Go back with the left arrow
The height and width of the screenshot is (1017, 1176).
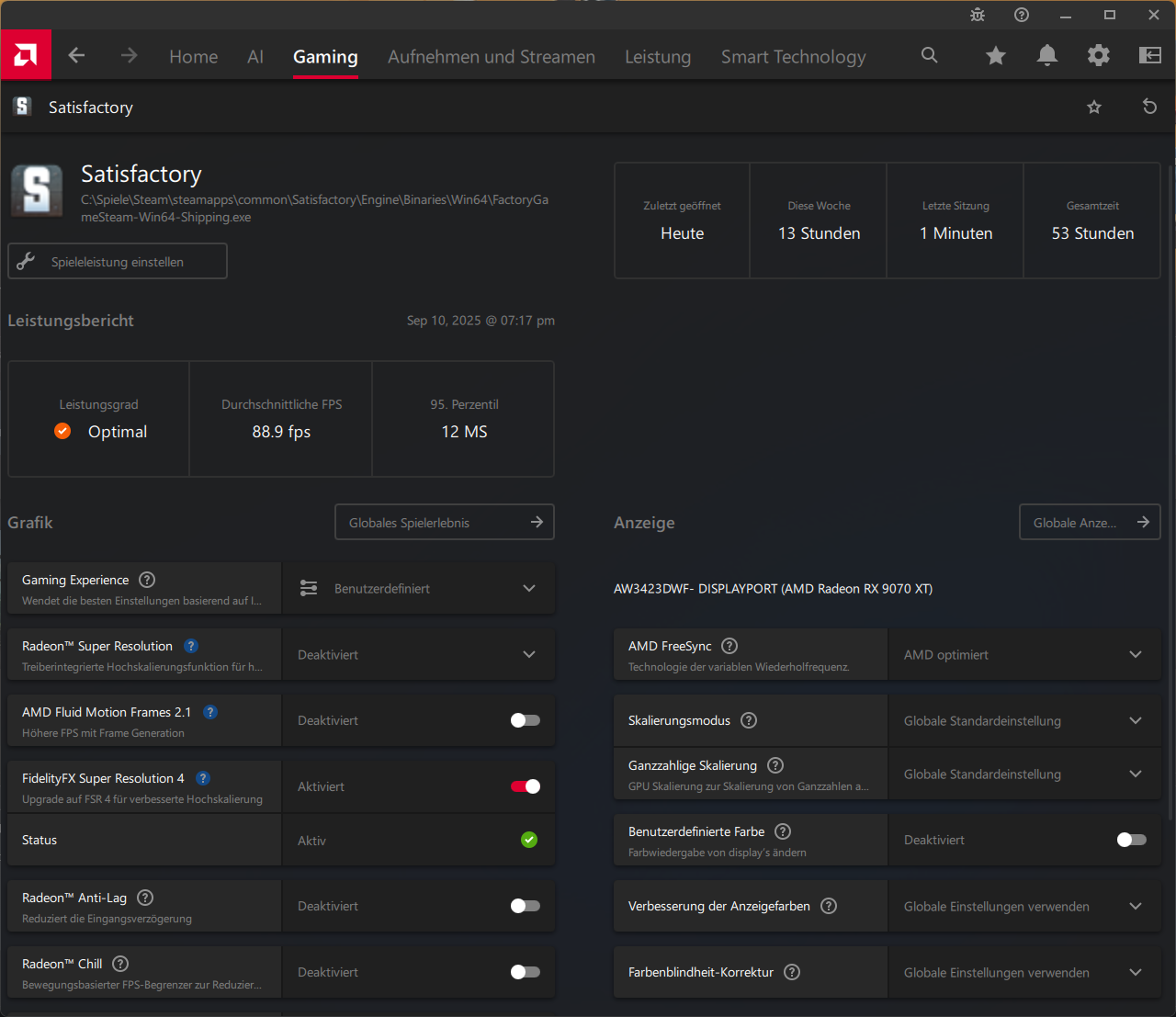tap(76, 55)
